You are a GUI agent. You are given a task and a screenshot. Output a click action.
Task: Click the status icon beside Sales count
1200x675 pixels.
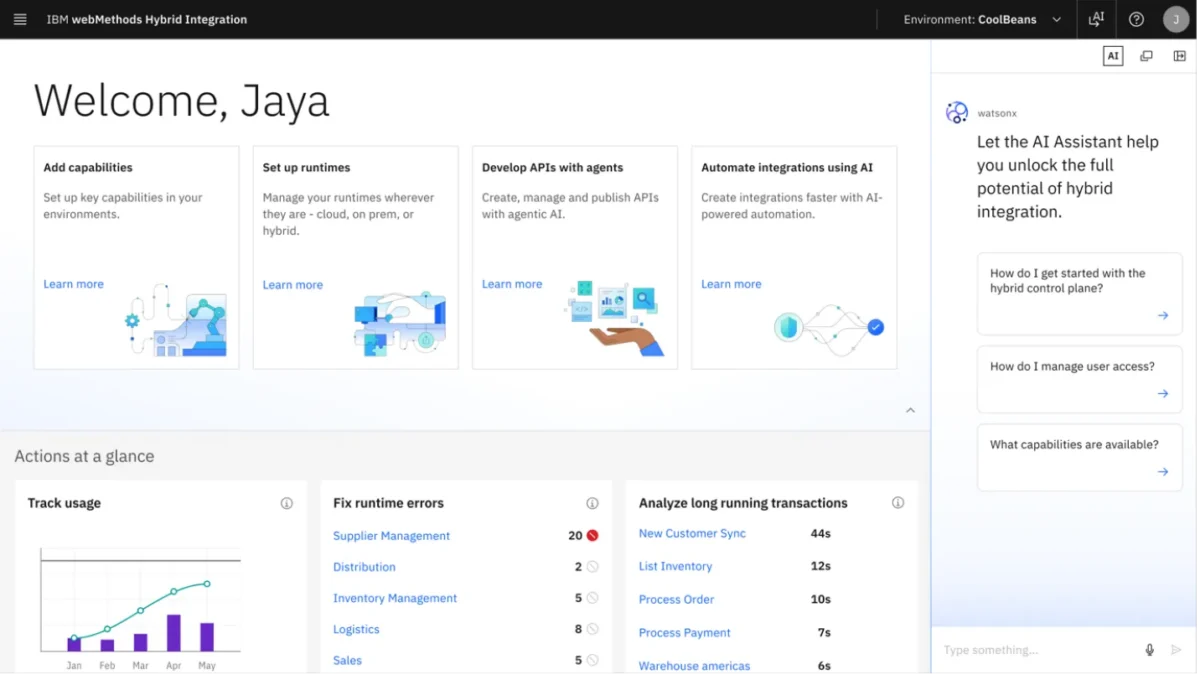pyautogui.click(x=592, y=660)
